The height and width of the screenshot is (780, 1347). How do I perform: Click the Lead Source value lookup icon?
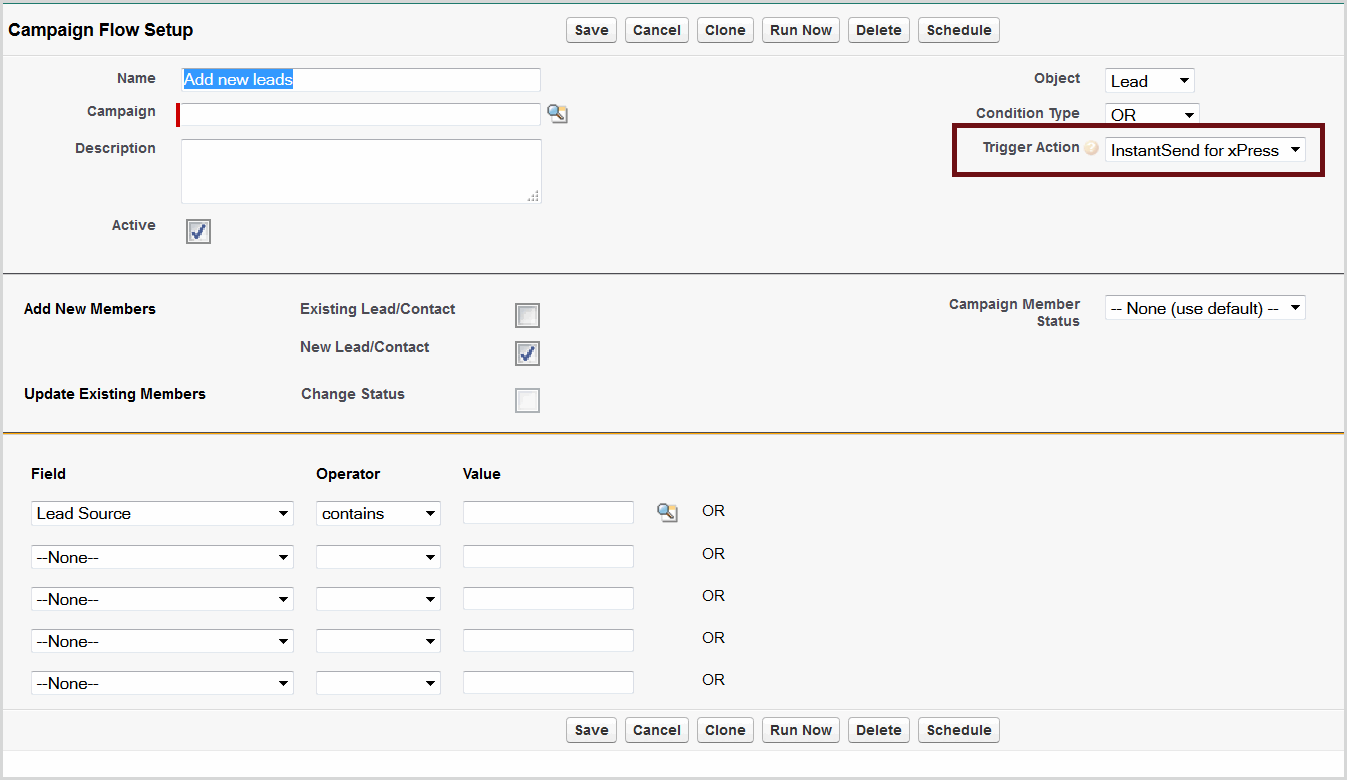(667, 513)
